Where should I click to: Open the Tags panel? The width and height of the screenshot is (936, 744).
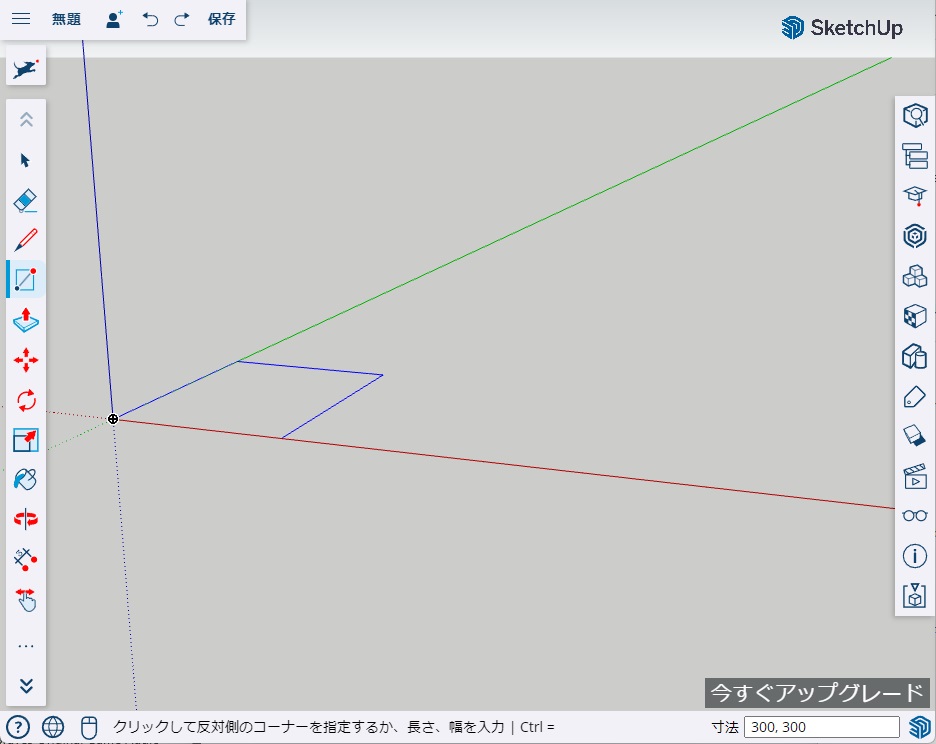pyautogui.click(x=914, y=396)
